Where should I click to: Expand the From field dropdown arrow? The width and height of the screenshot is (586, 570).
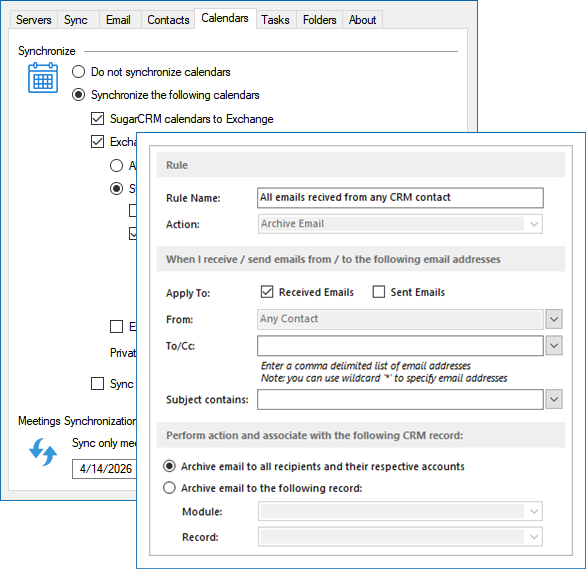click(x=554, y=319)
